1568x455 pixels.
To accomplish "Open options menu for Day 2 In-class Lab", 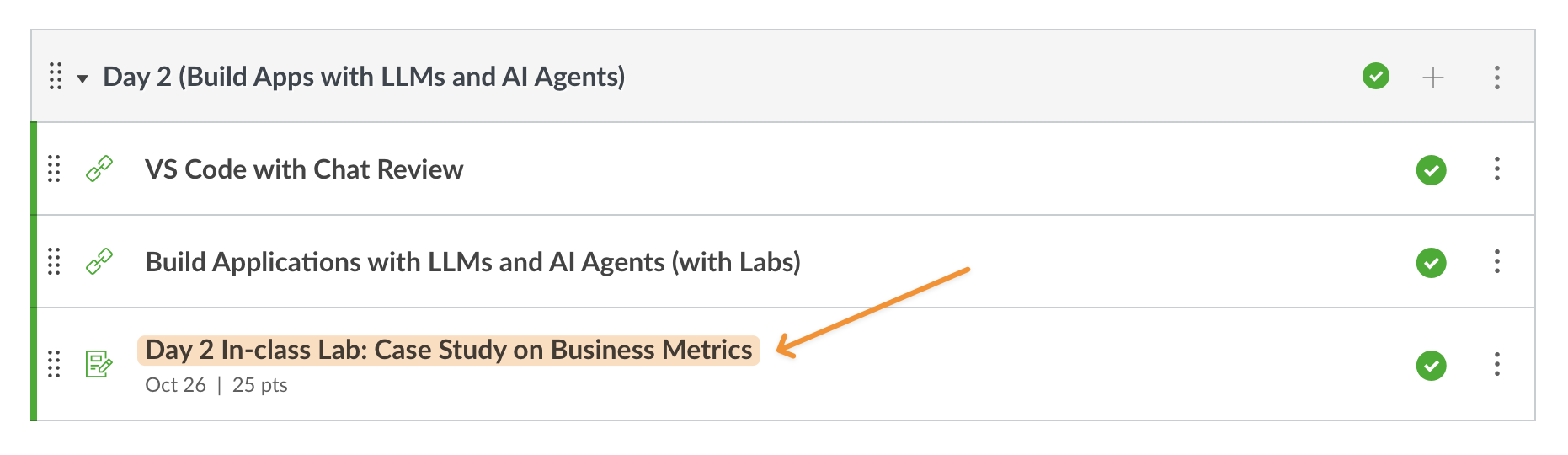I will tap(1496, 364).
